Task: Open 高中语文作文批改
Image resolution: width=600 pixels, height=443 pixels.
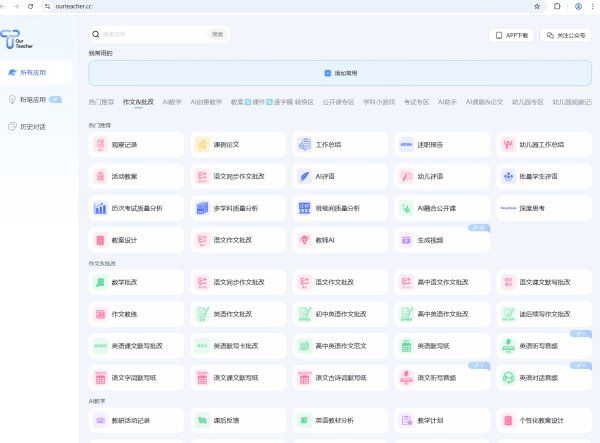Action: [x=442, y=282]
